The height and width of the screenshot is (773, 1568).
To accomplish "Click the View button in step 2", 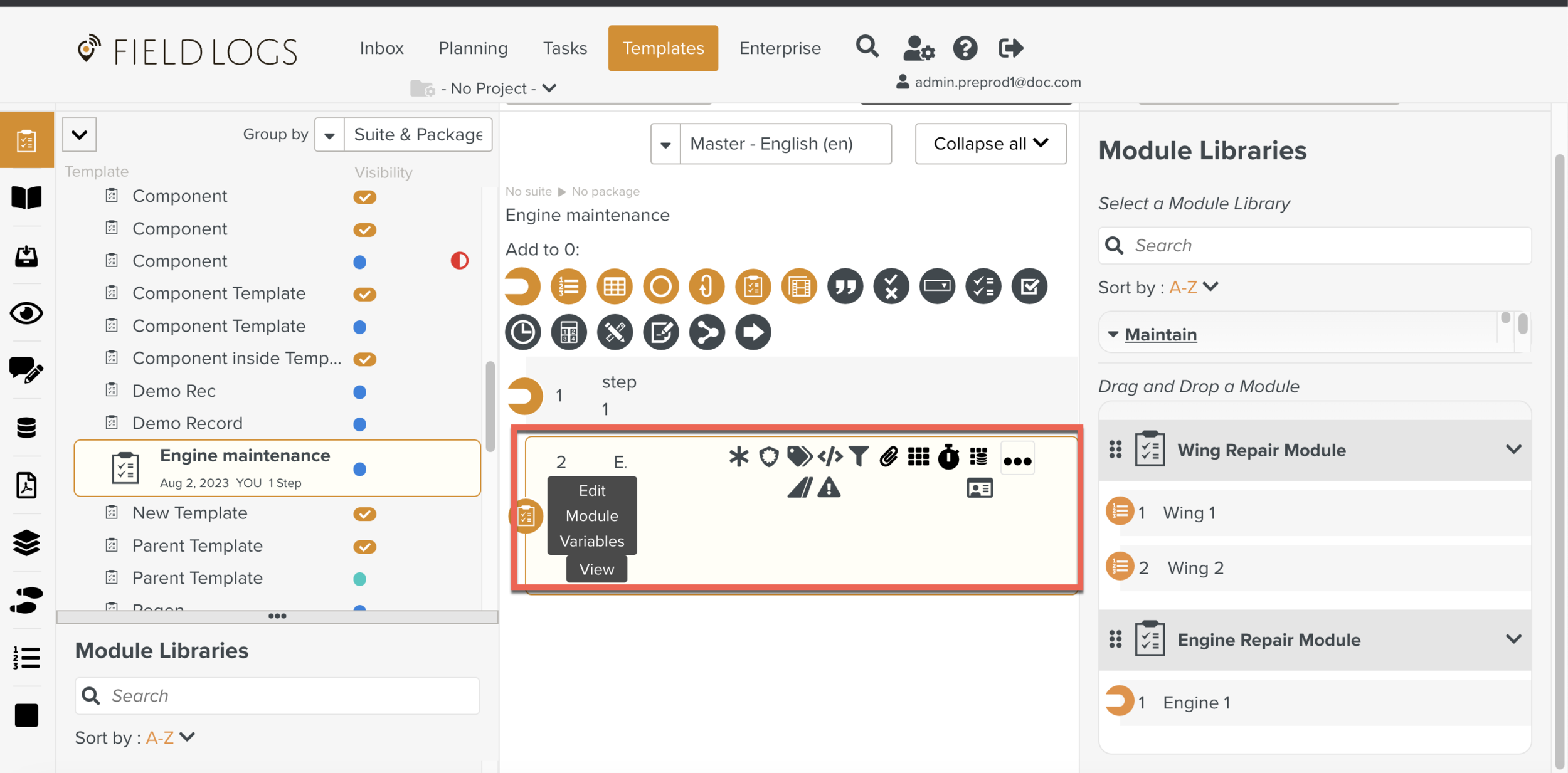I will [x=596, y=569].
